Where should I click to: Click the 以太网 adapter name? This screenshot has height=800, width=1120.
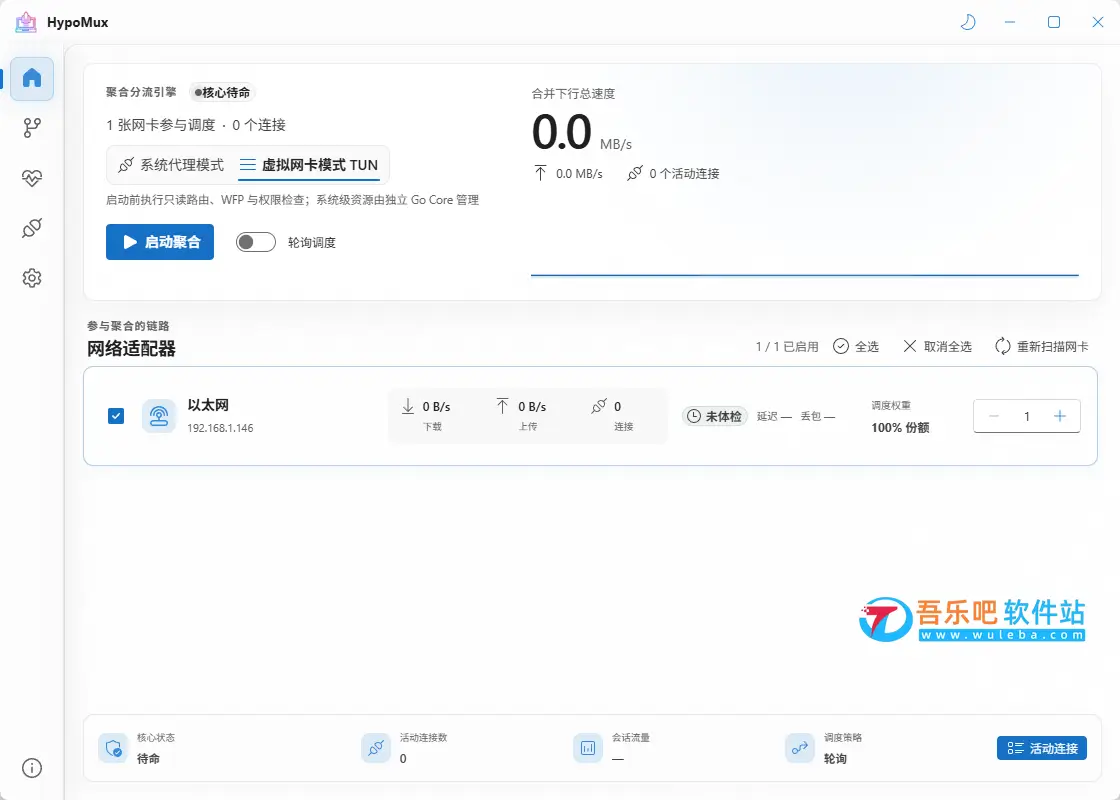tap(208, 405)
